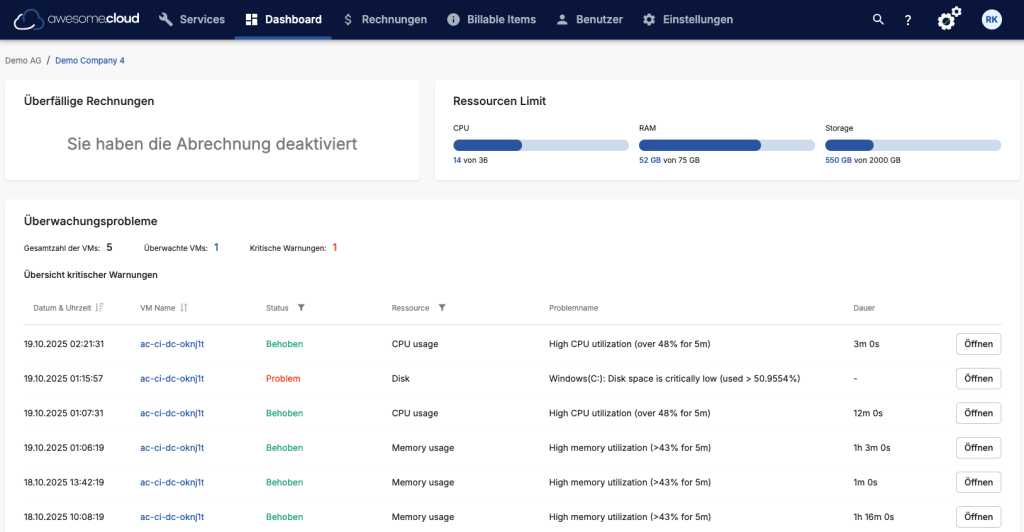1024x532 pixels.
Task: Click the RAM usage progress bar
Action: tap(727, 145)
